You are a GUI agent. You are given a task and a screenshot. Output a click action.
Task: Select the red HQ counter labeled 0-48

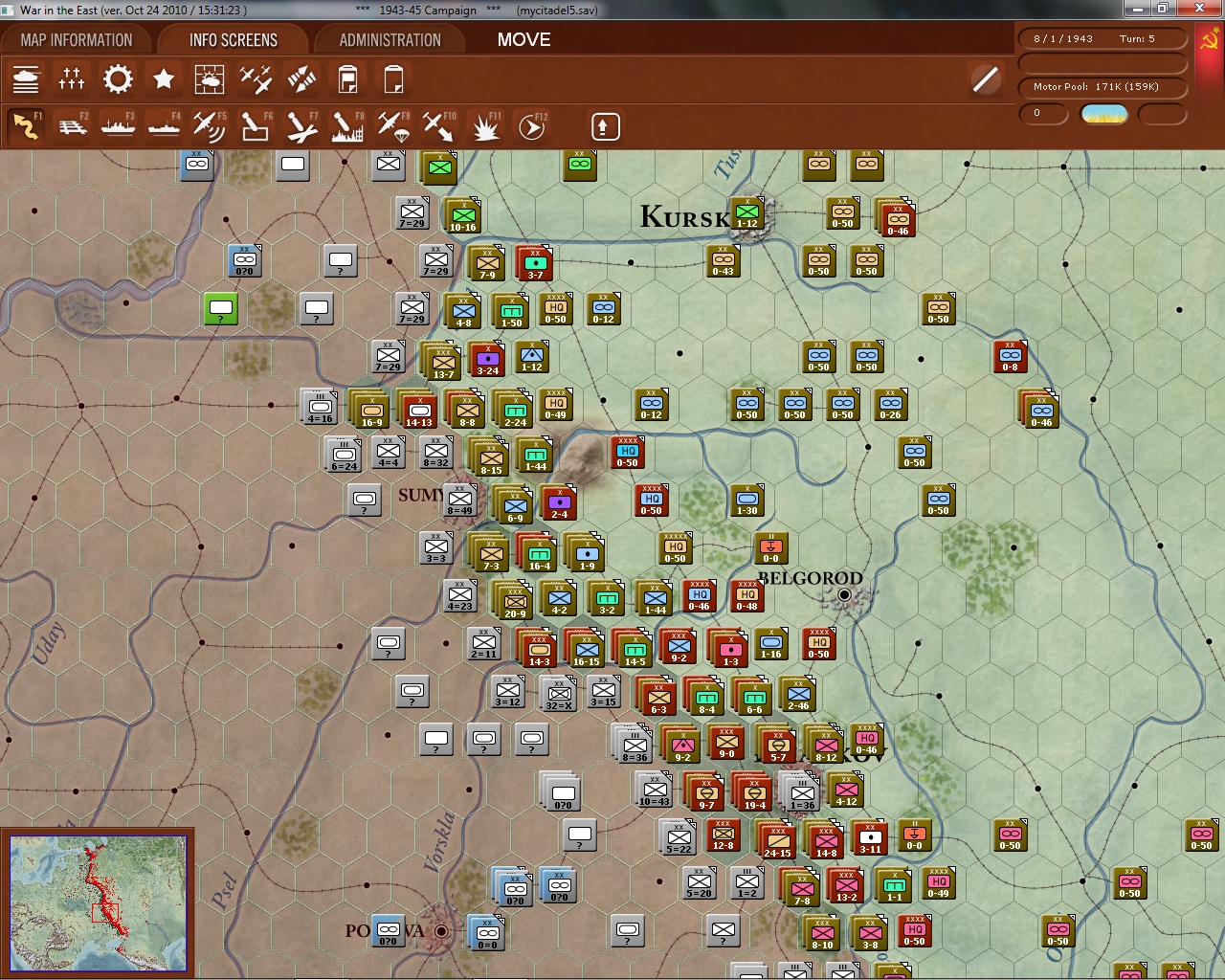pyautogui.click(x=747, y=596)
